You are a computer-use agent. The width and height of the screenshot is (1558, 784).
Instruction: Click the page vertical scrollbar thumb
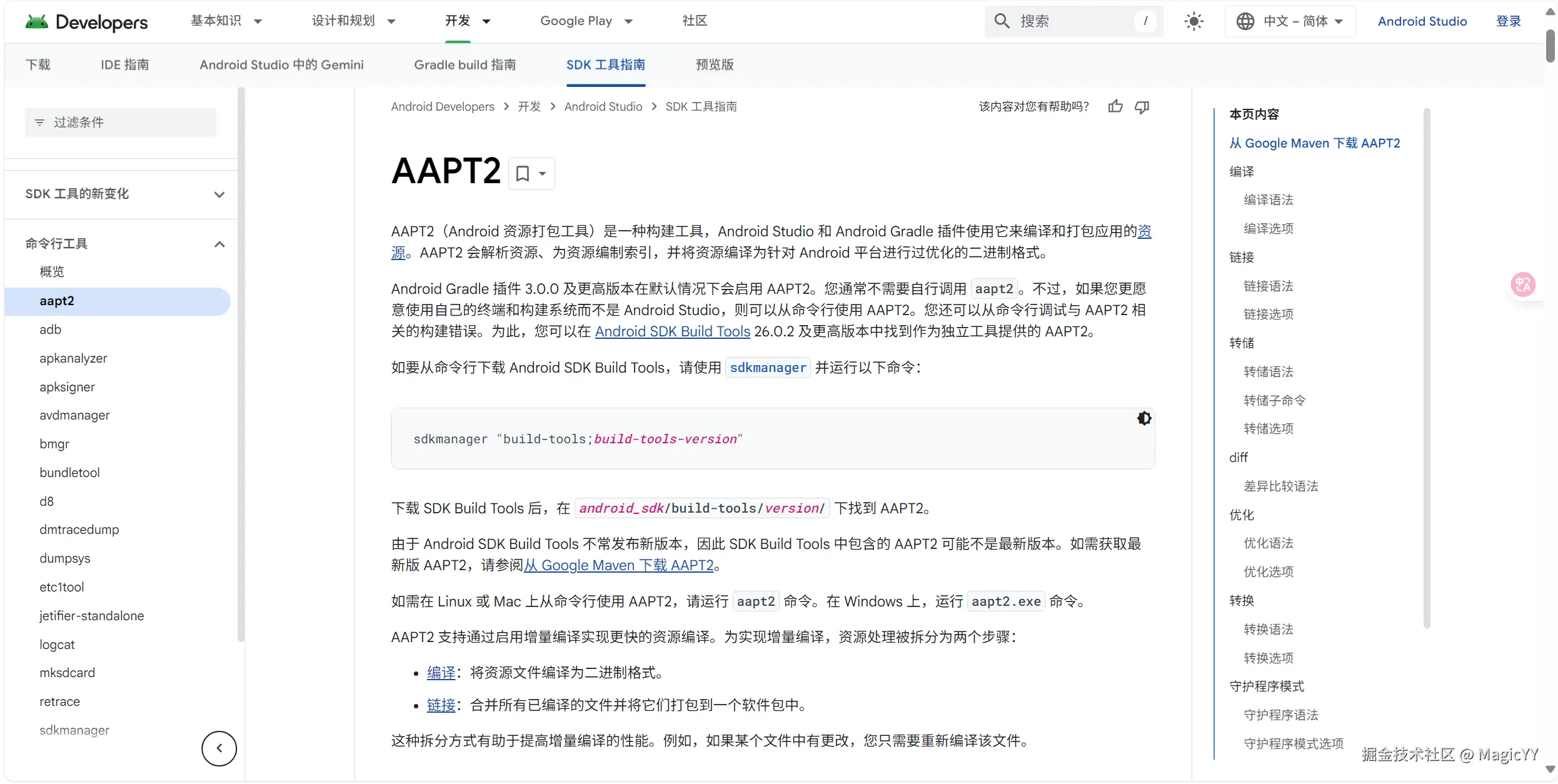pyautogui.click(x=1550, y=47)
